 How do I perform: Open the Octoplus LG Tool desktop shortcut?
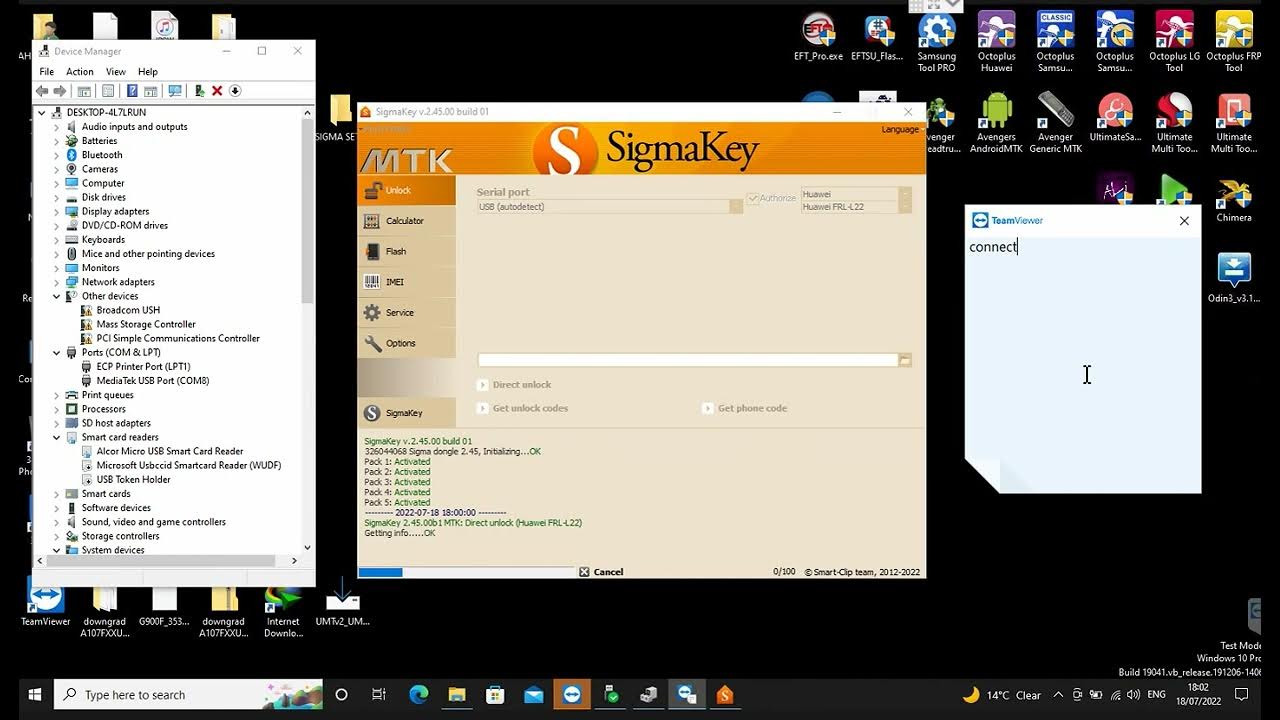(x=1174, y=42)
